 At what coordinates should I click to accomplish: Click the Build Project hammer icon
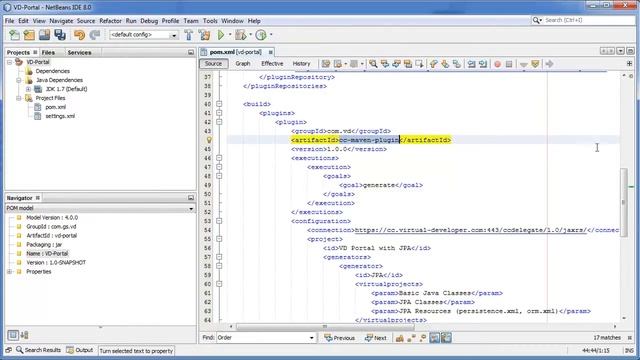pyautogui.click(x=189, y=35)
